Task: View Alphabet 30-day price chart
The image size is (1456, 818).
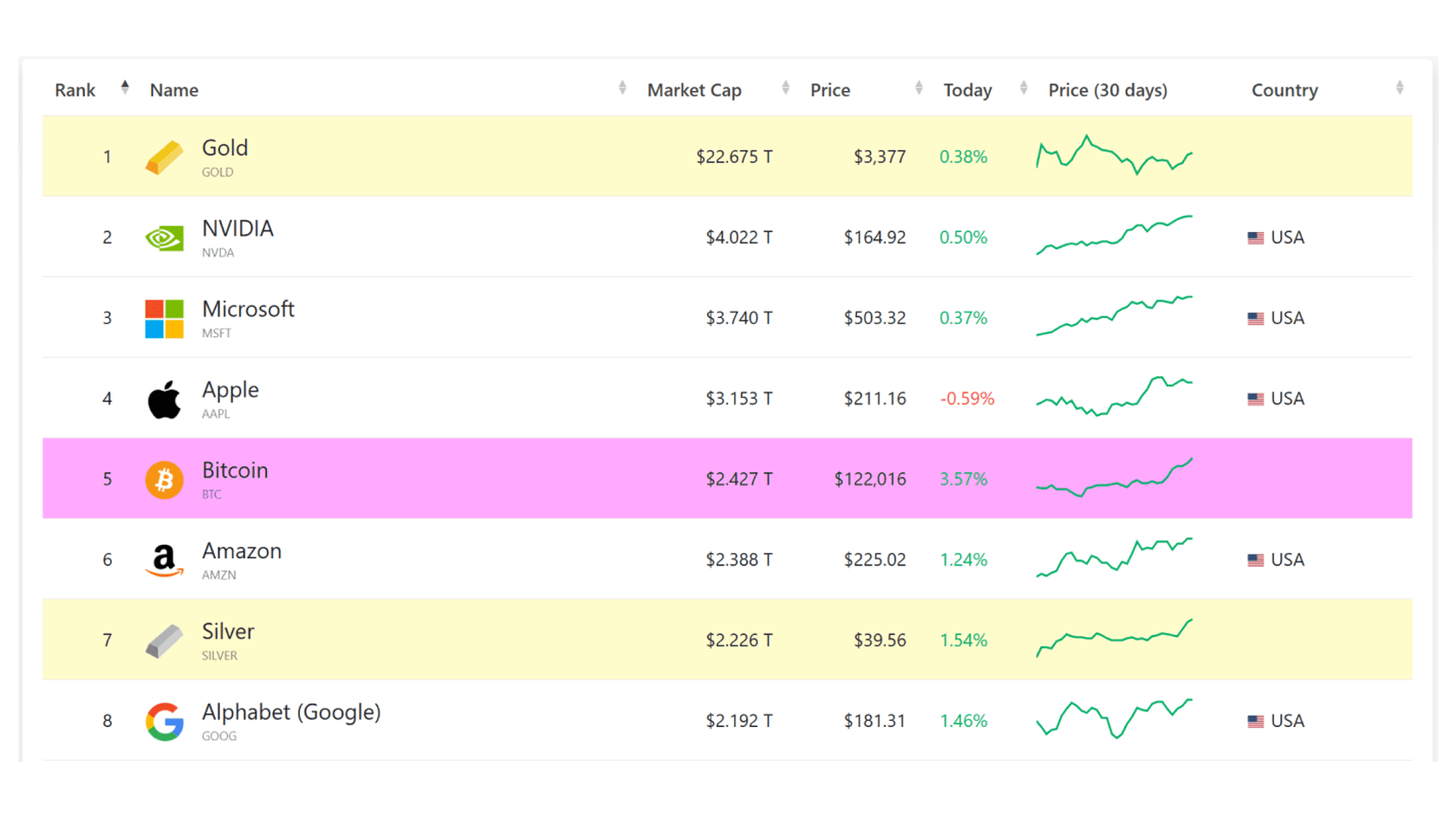Action: click(1115, 719)
